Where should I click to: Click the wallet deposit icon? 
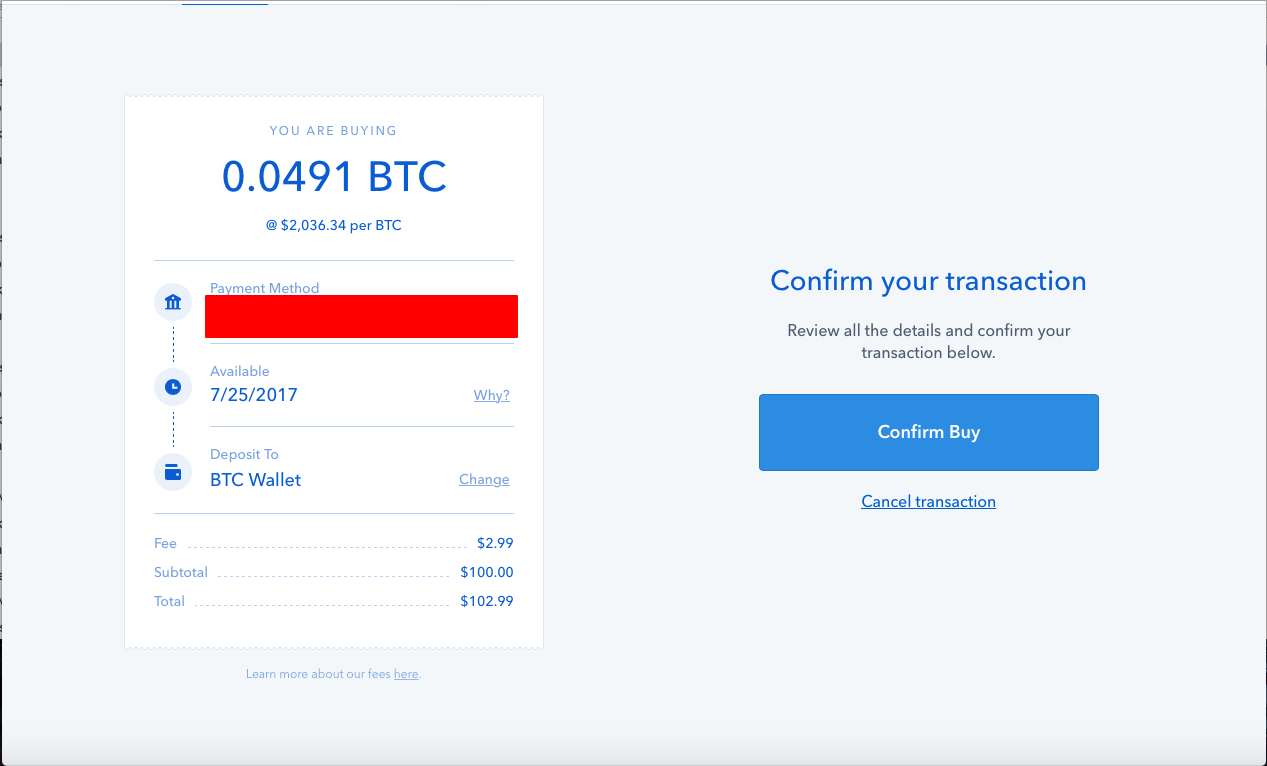point(173,472)
